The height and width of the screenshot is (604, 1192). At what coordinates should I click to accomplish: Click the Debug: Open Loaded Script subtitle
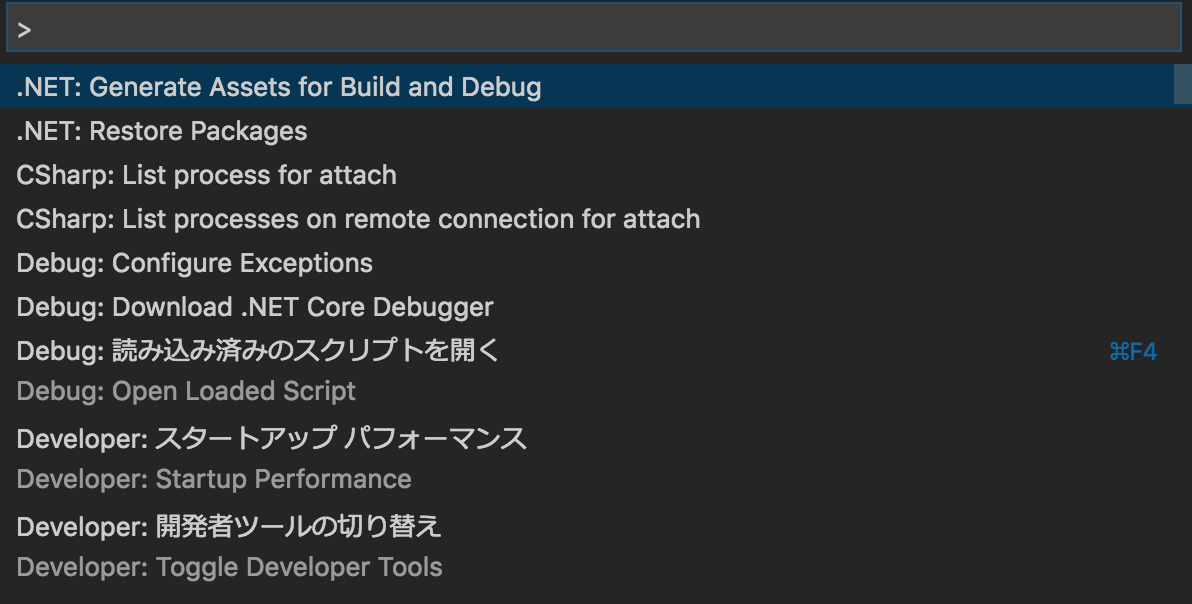click(x=186, y=391)
